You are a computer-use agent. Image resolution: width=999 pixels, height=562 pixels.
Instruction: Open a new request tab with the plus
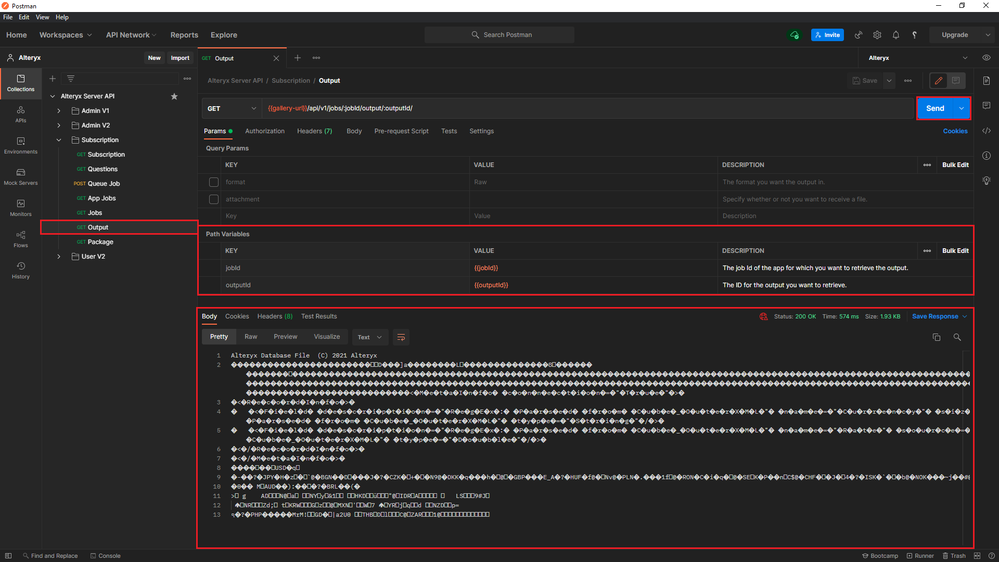(297, 58)
